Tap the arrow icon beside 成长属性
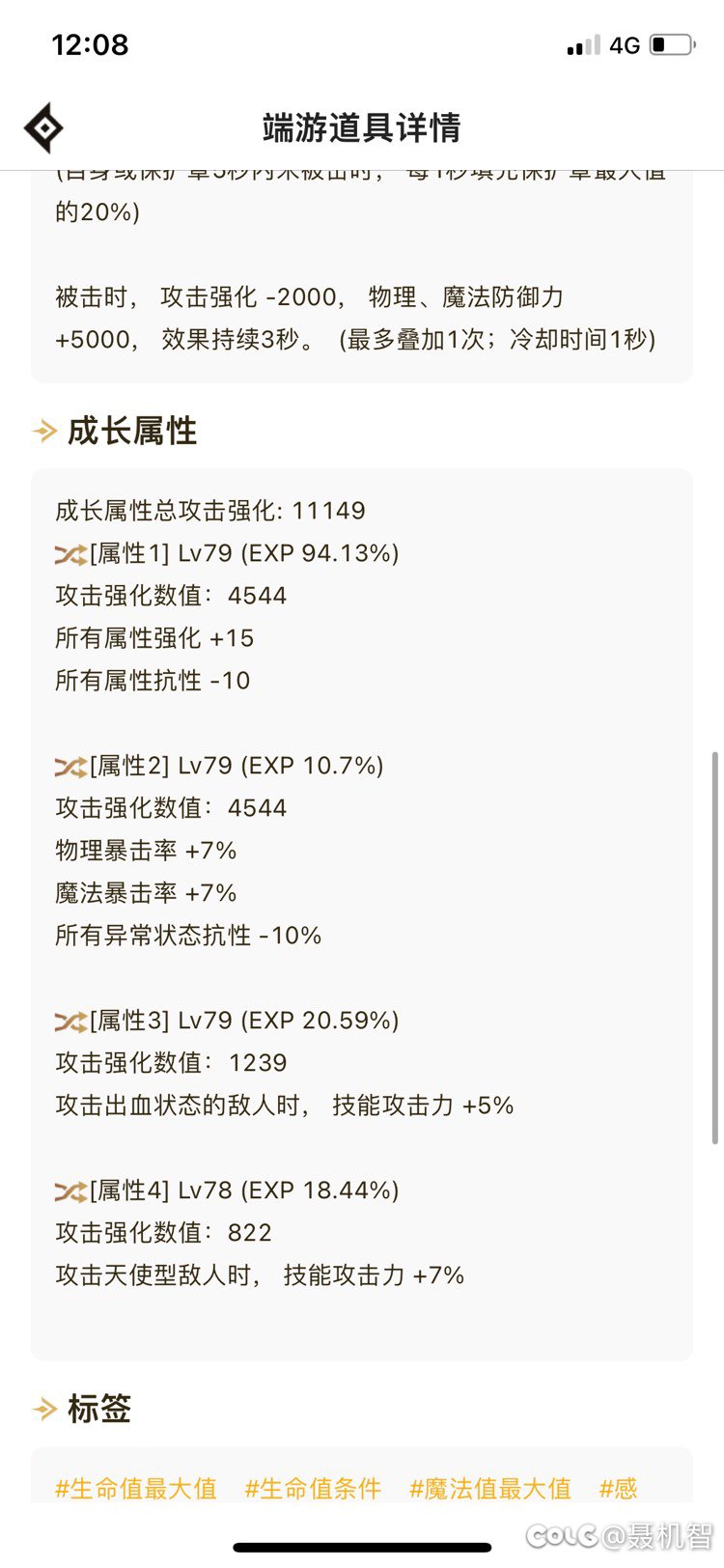724x1568 pixels. pyautogui.click(x=44, y=431)
